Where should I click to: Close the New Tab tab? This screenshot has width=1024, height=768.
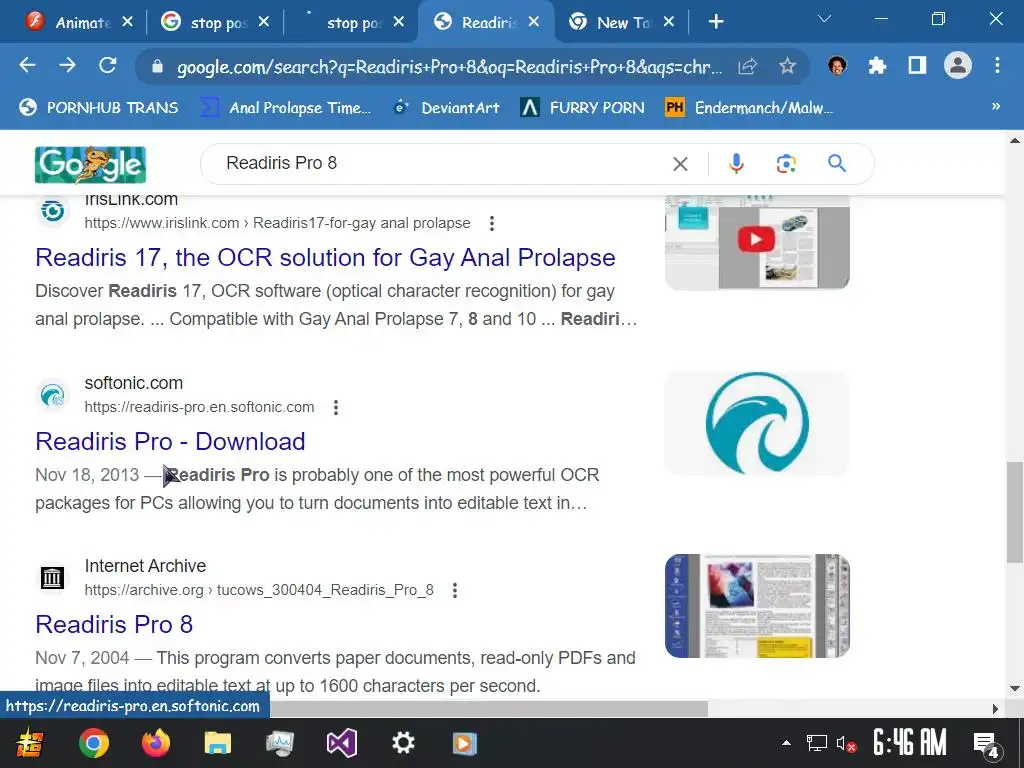pos(668,22)
